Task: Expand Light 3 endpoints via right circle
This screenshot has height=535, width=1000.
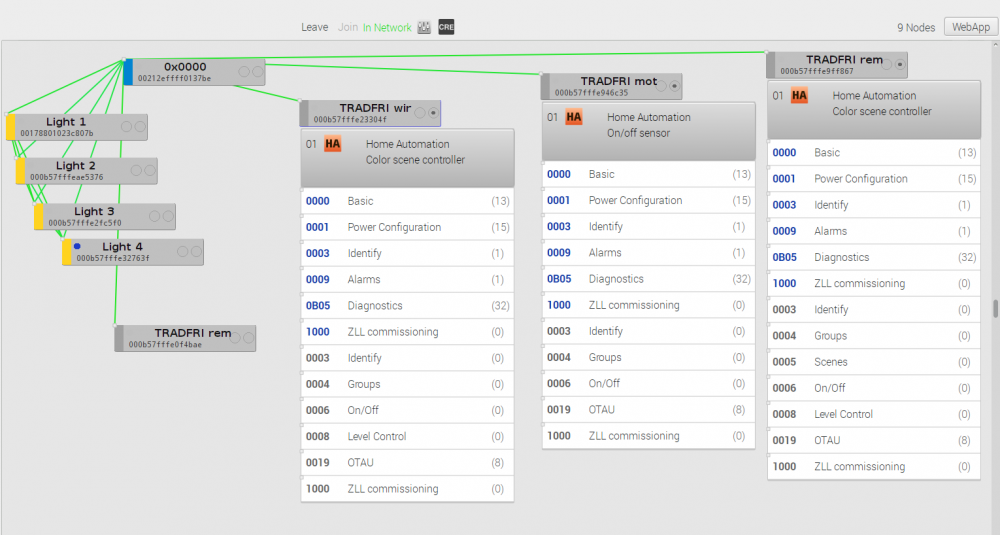Action: (168, 217)
